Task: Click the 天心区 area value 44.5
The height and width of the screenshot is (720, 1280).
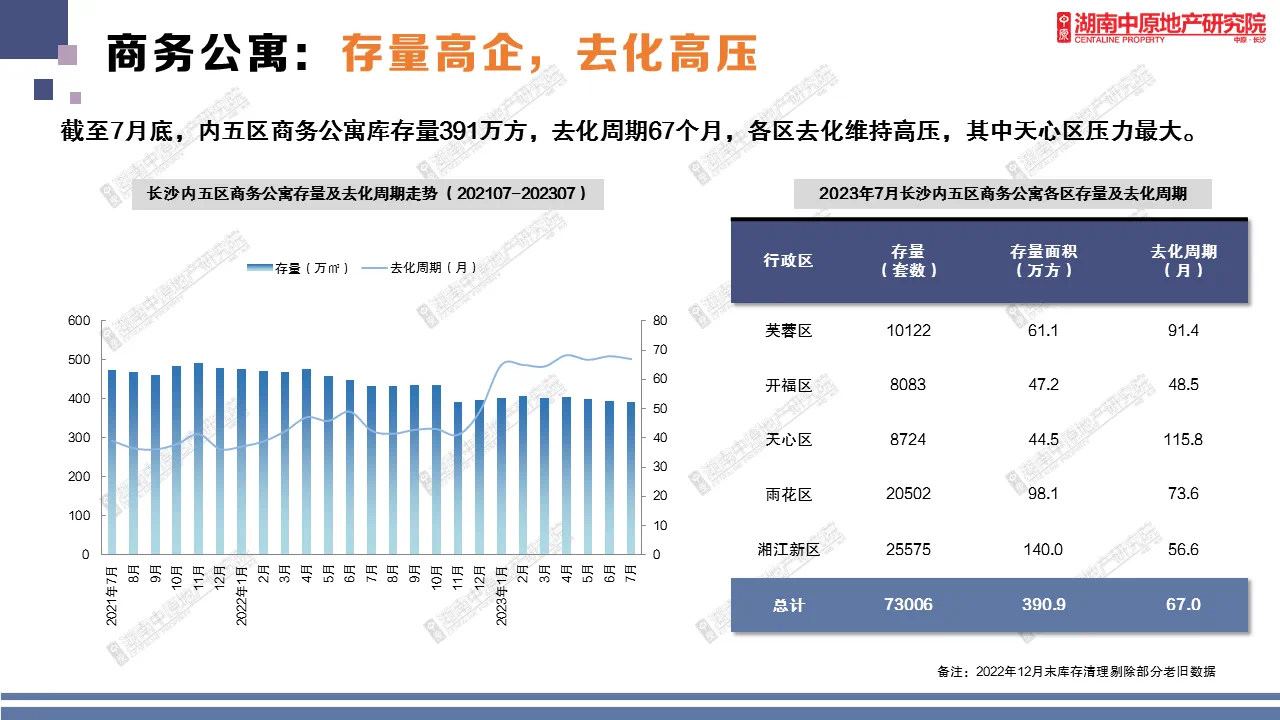Action: (1043, 440)
